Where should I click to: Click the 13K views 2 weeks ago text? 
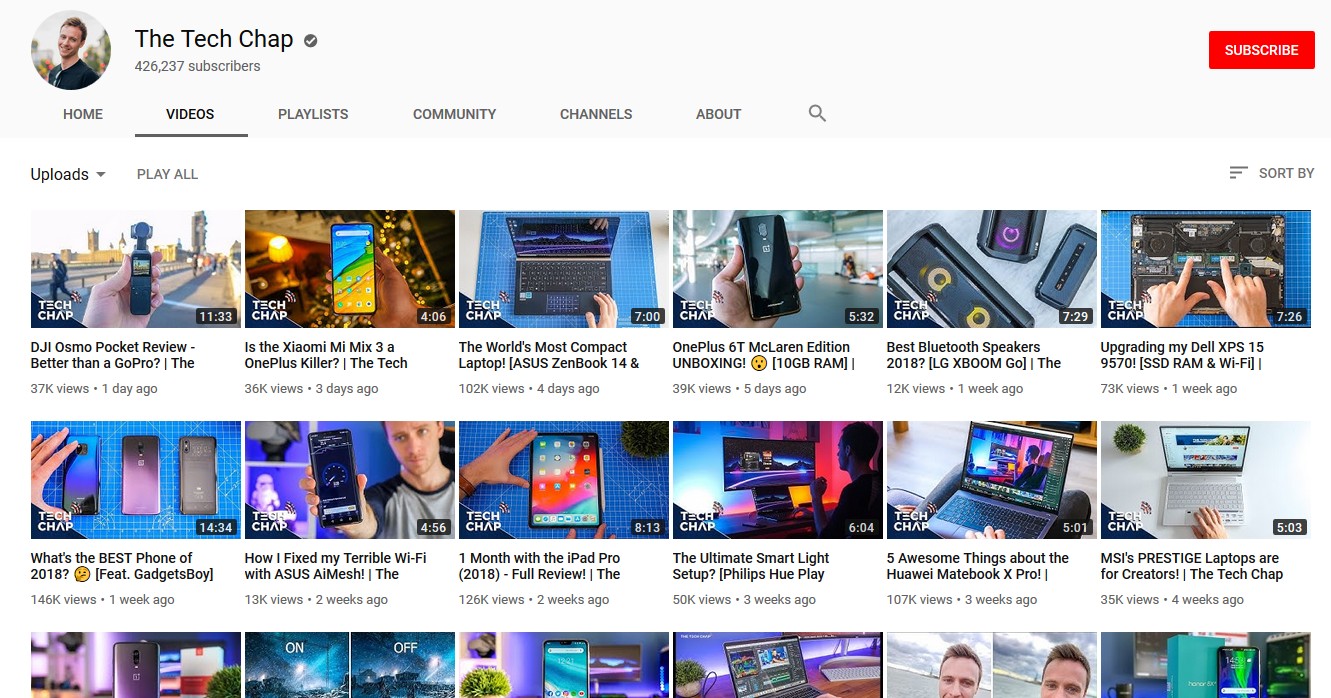(x=316, y=600)
